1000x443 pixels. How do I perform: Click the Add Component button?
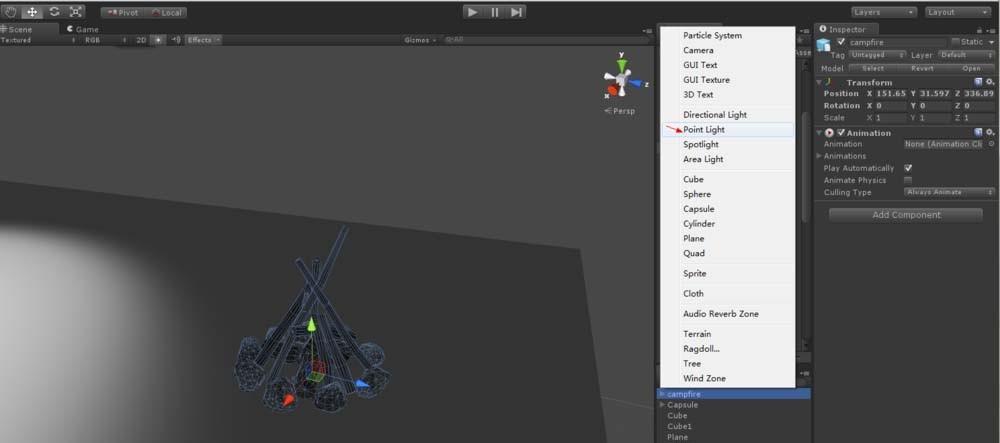(x=906, y=215)
